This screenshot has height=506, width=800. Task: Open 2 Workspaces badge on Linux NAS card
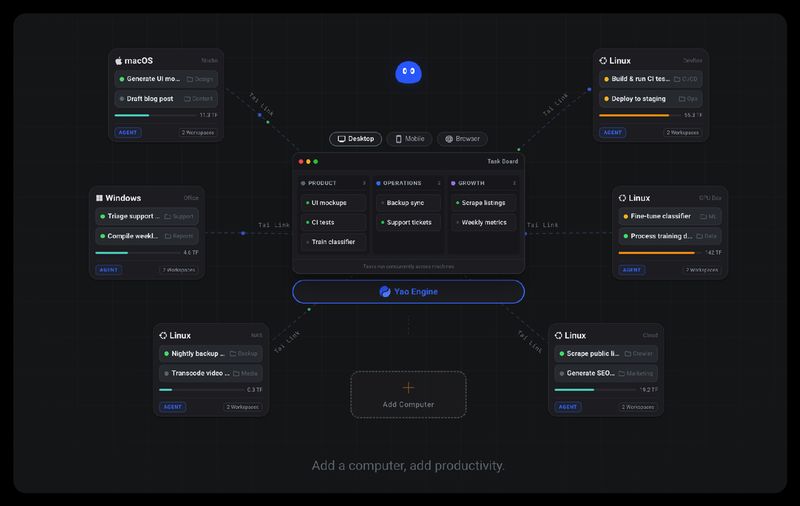click(x=243, y=407)
